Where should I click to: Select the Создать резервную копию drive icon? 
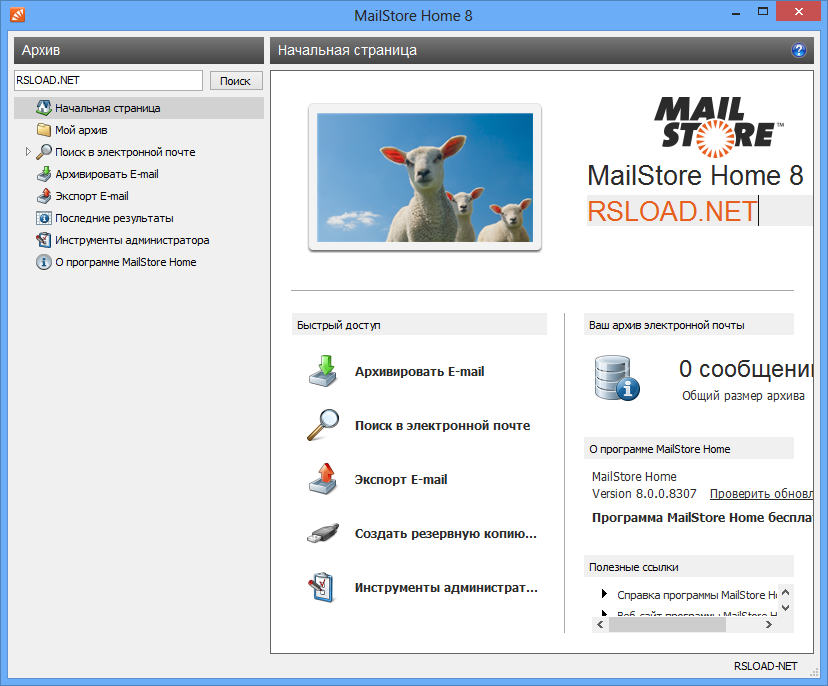322,534
